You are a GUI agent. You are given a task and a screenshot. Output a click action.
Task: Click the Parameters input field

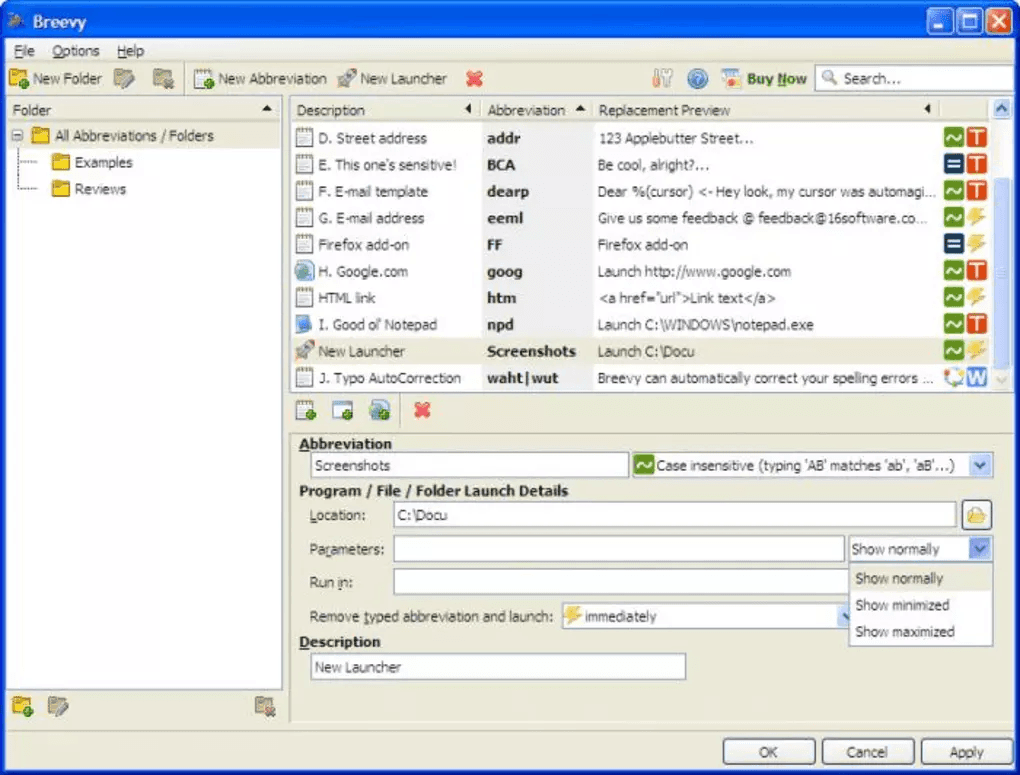(x=619, y=549)
